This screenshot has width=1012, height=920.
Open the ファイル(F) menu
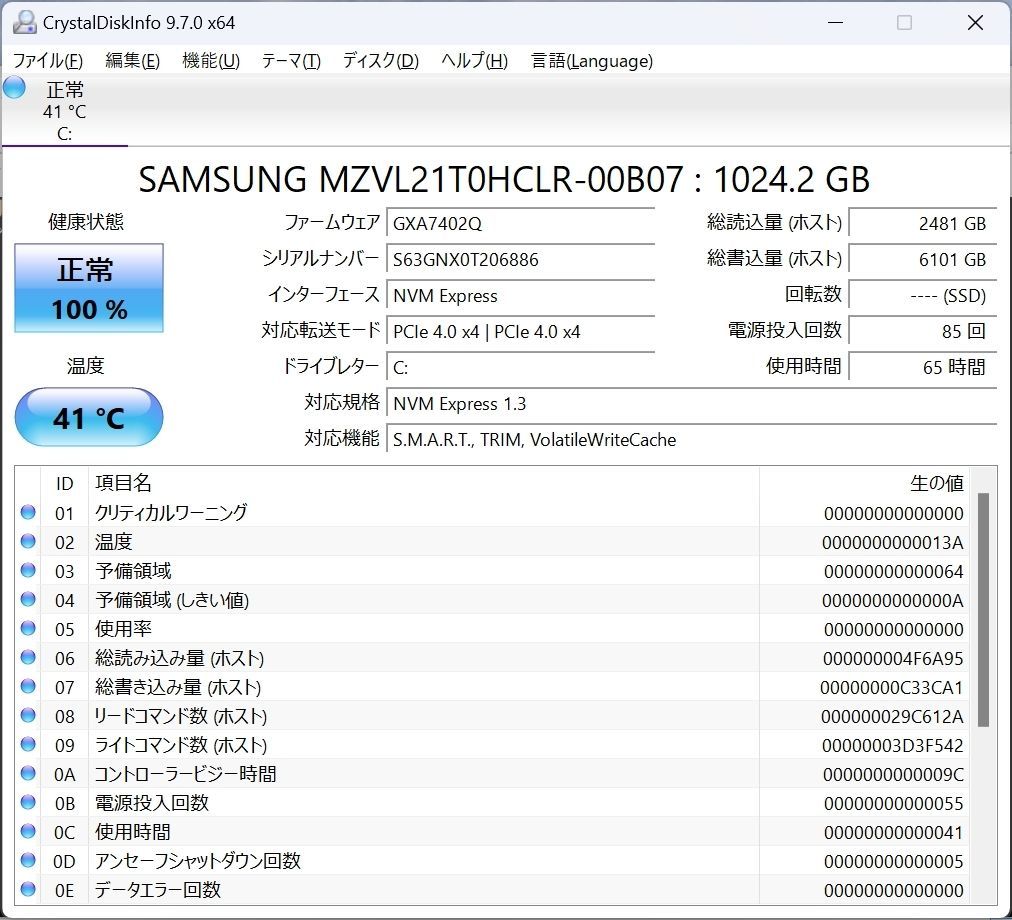47,61
